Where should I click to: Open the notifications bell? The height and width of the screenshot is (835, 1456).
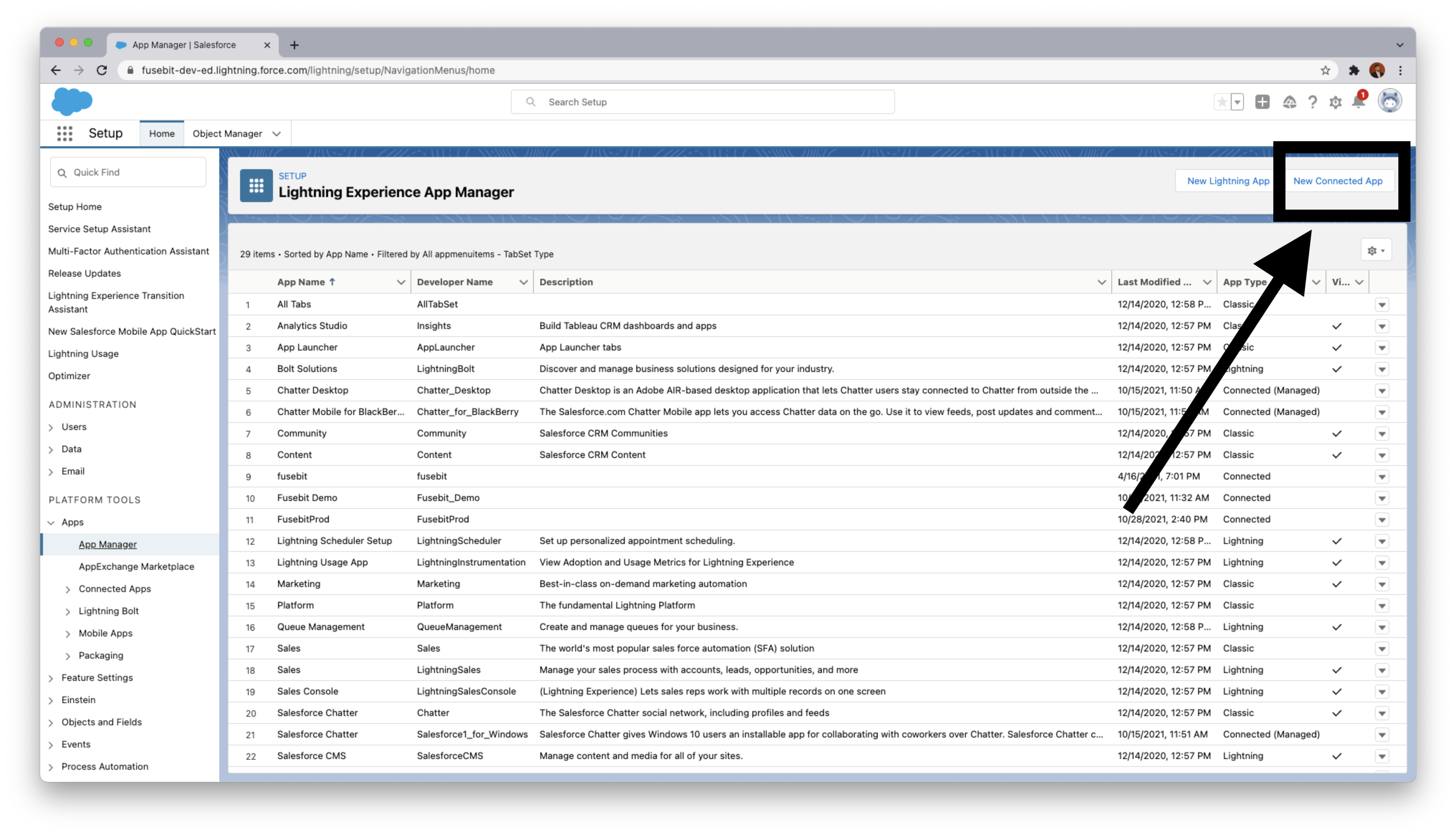pos(1358,102)
